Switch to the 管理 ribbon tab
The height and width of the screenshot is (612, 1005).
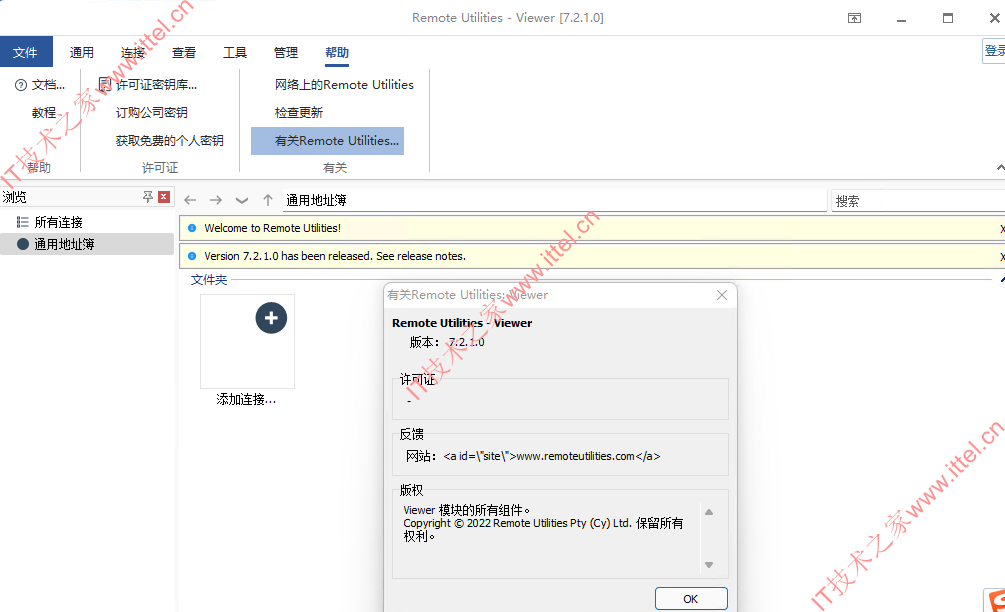(x=286, y=53)
